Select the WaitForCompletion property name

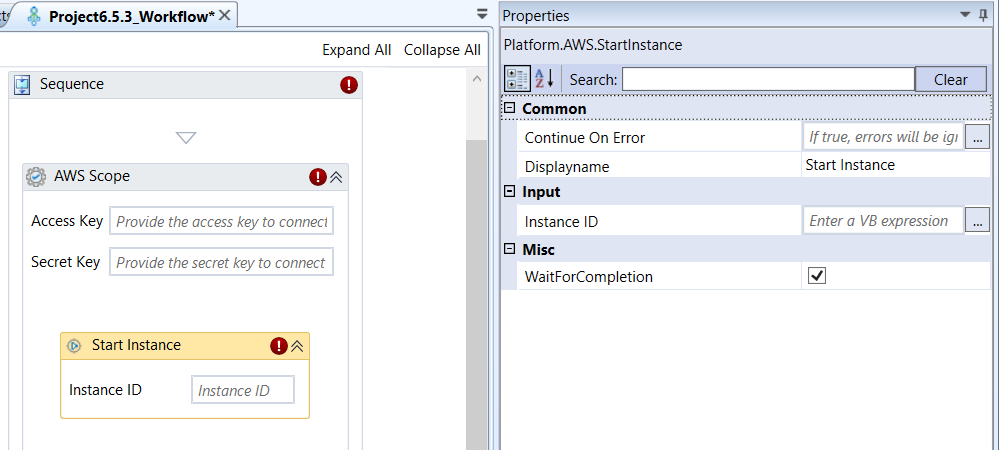(589, 277)
